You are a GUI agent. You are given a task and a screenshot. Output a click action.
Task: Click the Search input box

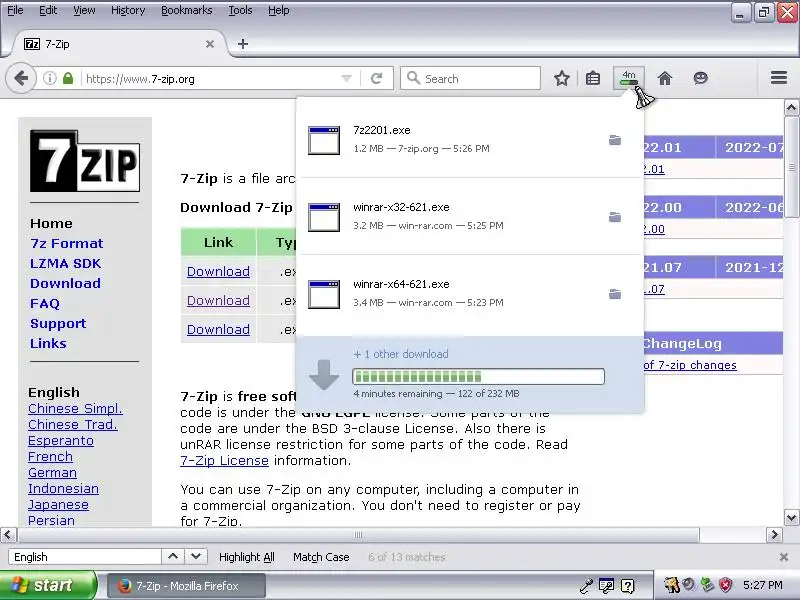470,79
